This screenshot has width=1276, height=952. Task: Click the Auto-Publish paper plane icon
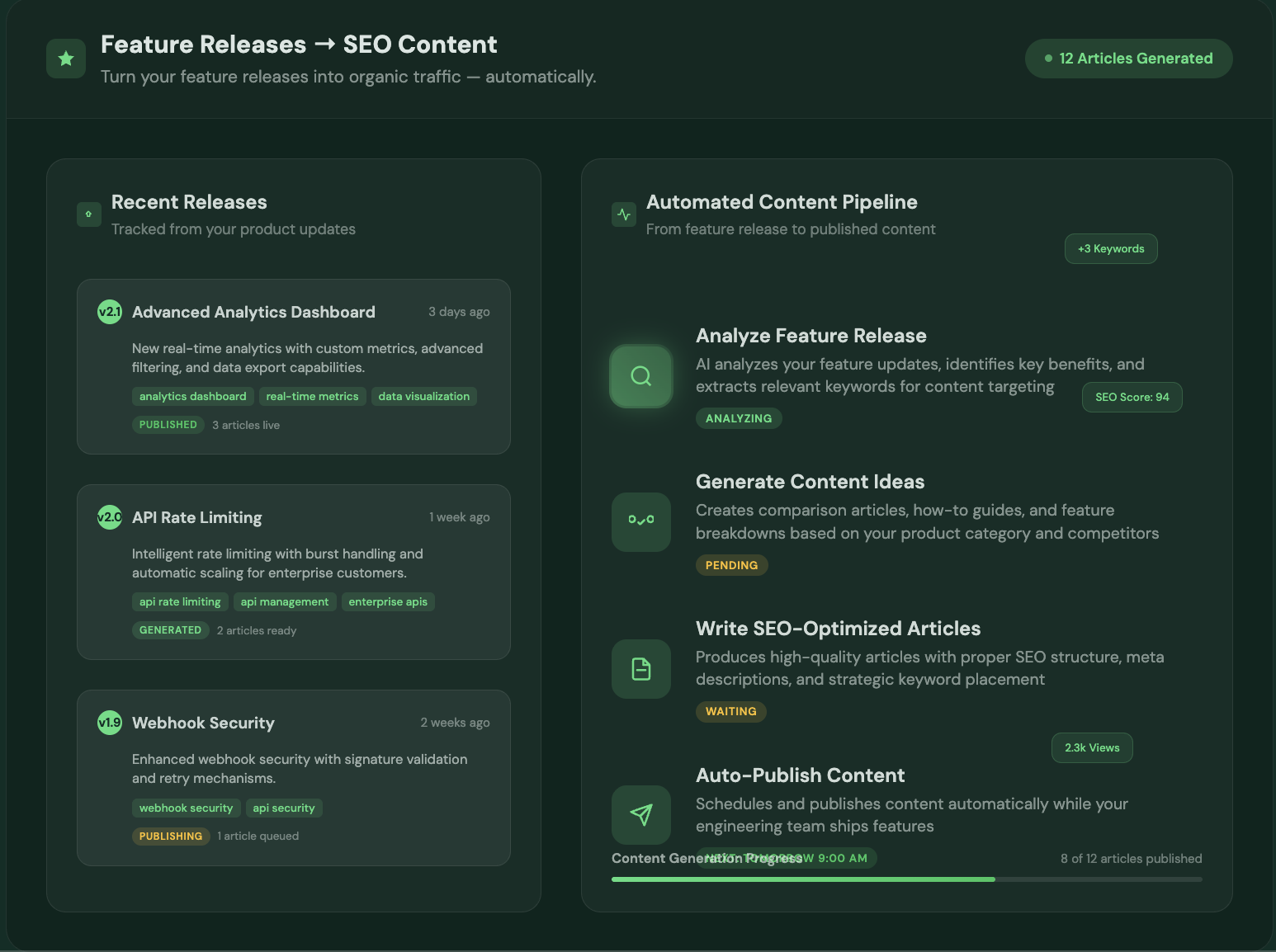click(641, 815)
